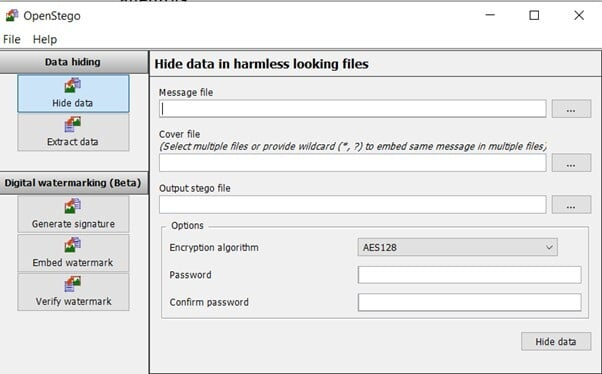Open the Help menu
This screenshot has width=602, height=374.
45,39
